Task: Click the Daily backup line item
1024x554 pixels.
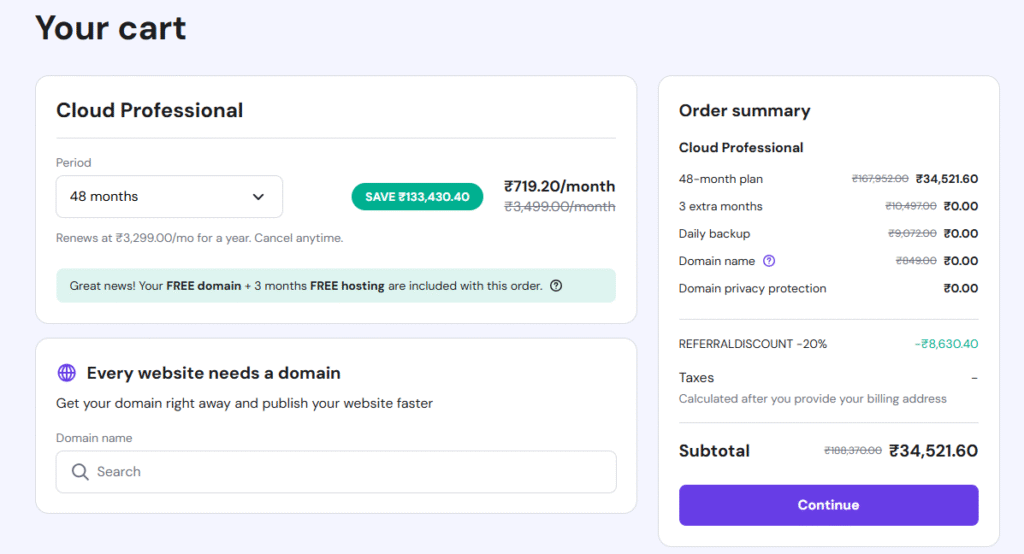Action: click(714, 234)
